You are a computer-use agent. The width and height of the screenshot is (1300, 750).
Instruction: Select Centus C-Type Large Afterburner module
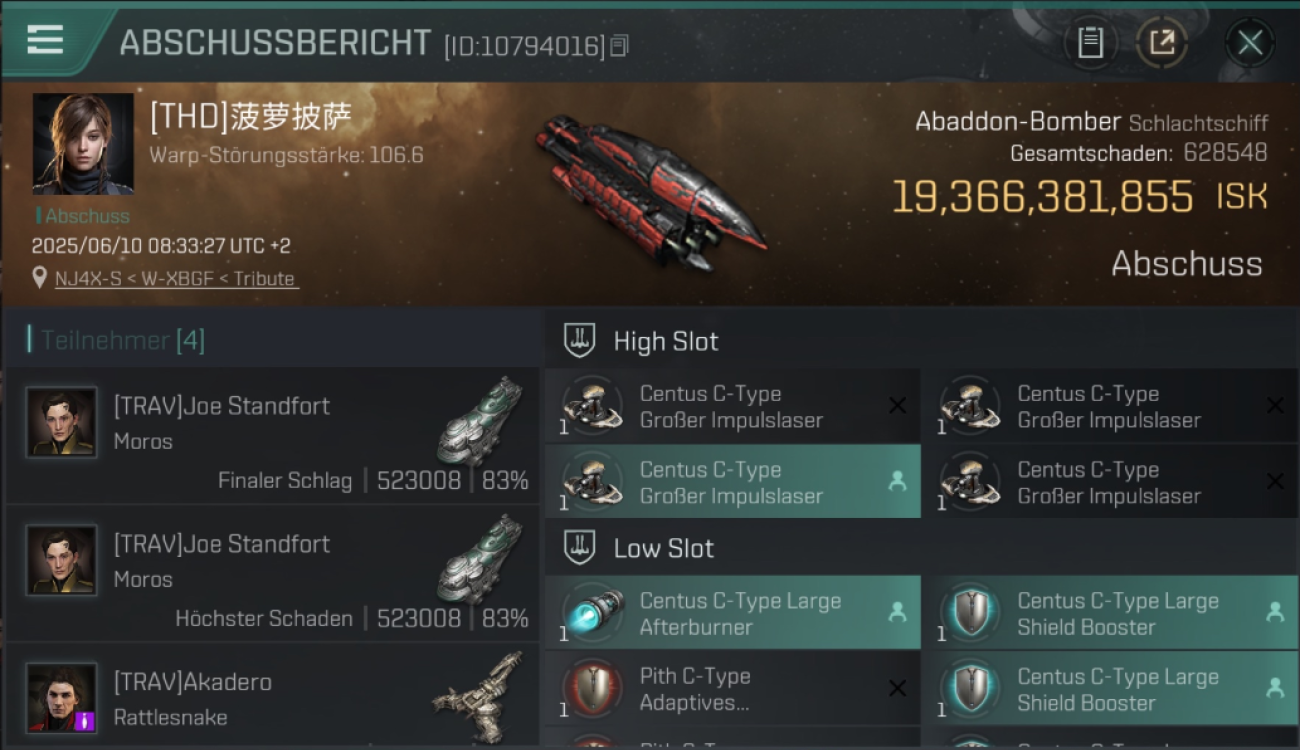[x=733, y=613]
